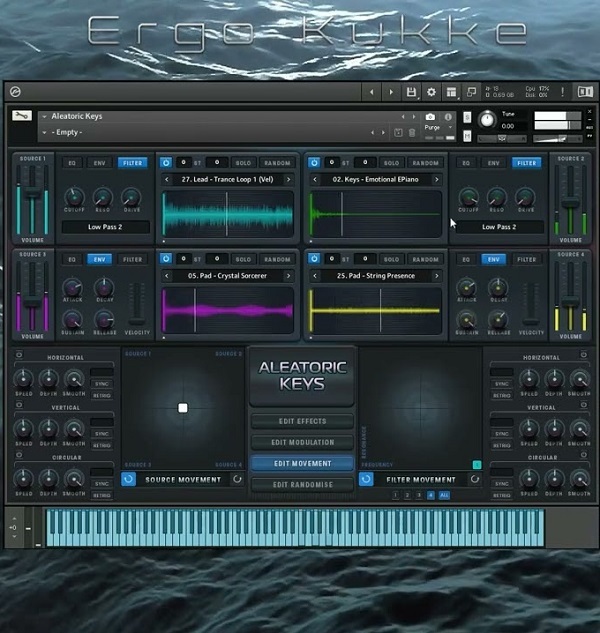
Task: Click the XY pad square cursor handle
Action: point(183,408)
